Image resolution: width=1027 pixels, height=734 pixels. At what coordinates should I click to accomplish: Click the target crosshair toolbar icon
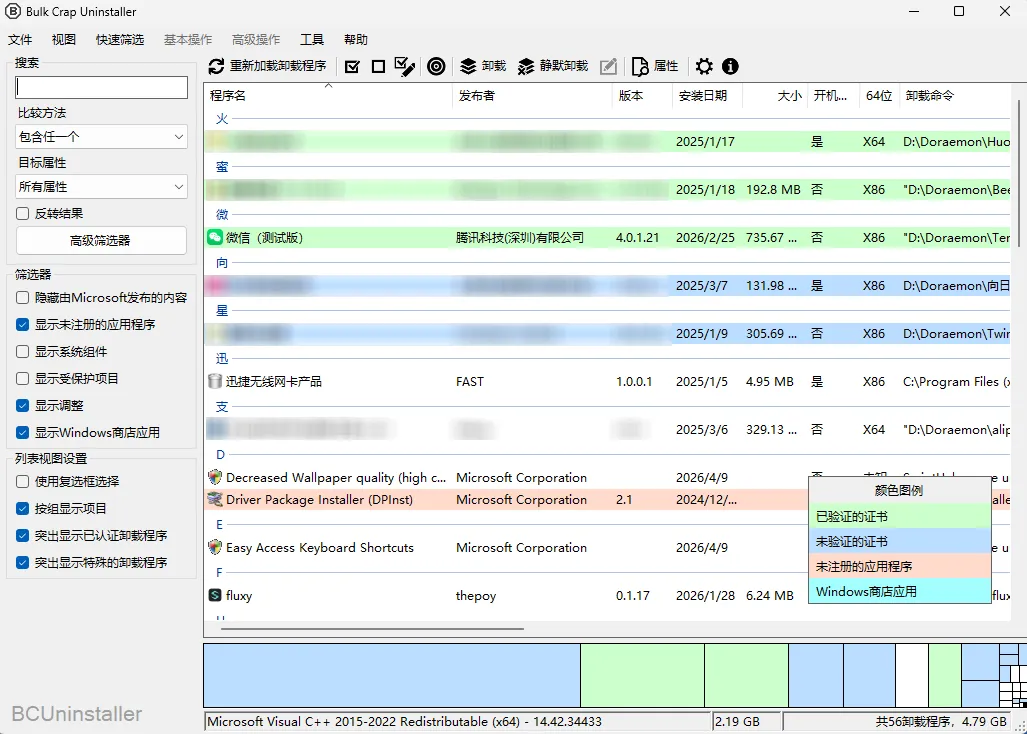436,66
